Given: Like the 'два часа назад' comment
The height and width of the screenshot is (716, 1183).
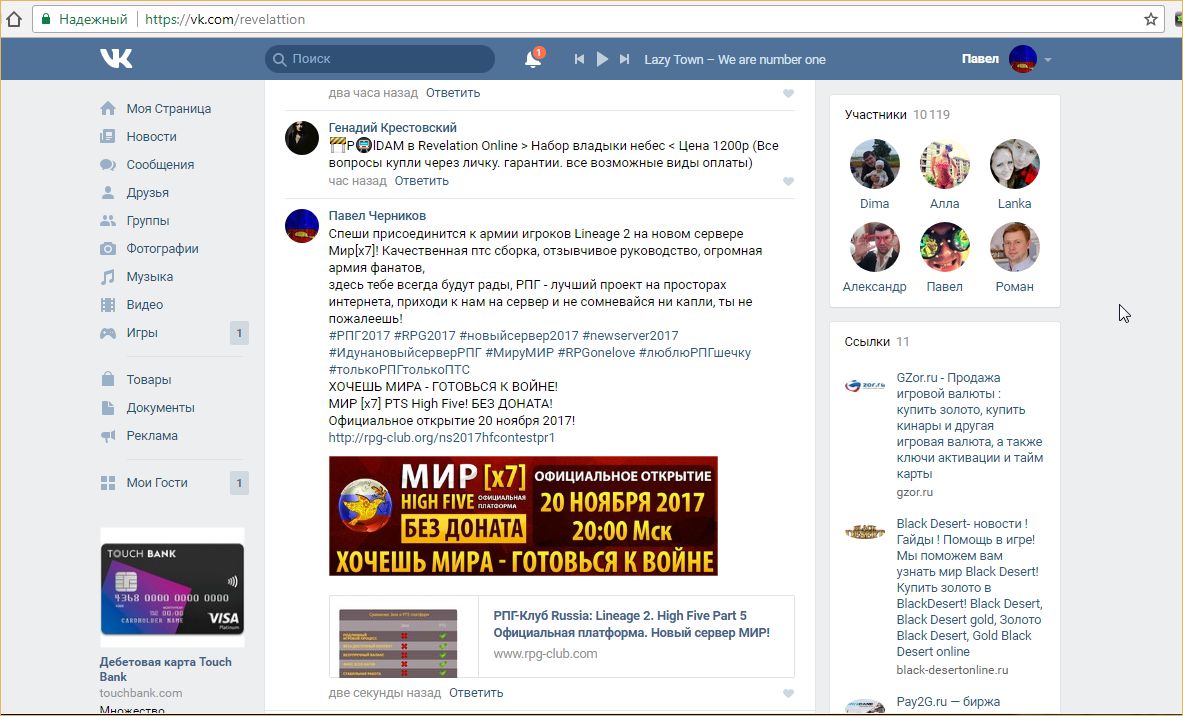Looking at the screenshot, I should (x=788, y=94).
